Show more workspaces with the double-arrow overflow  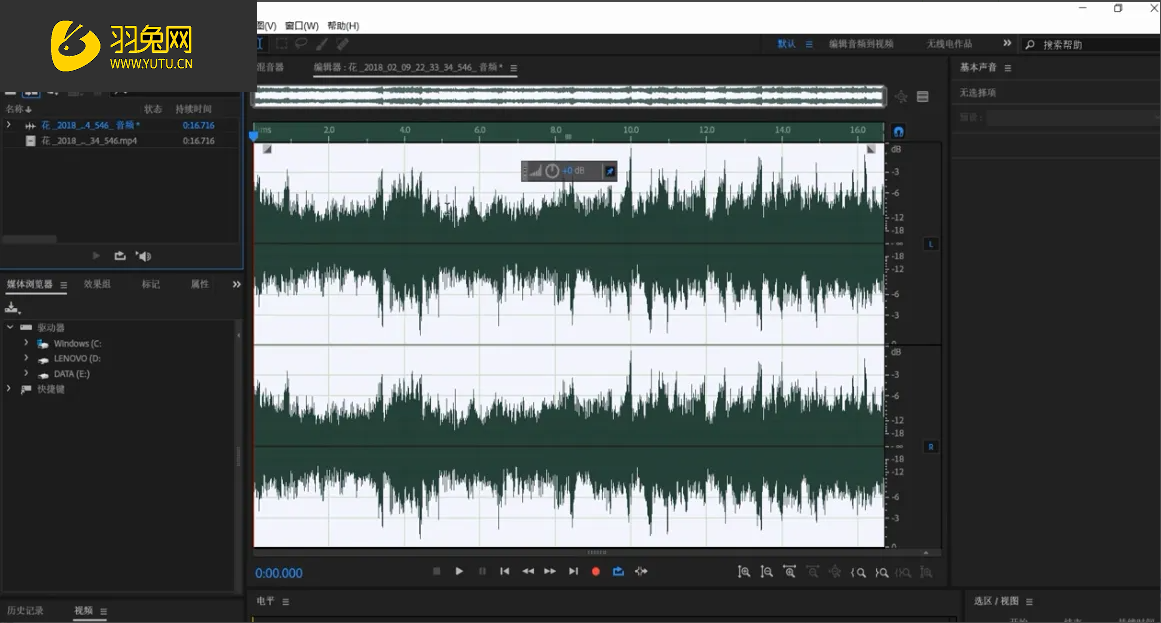point(1007,44)
